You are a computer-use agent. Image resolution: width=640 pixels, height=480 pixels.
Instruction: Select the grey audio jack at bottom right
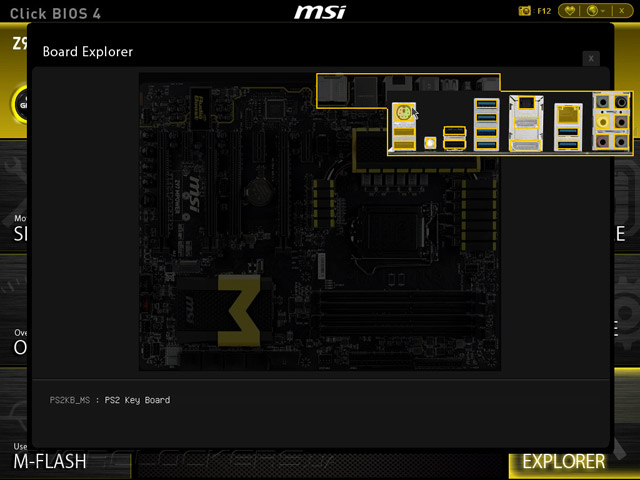coord(621,141)
